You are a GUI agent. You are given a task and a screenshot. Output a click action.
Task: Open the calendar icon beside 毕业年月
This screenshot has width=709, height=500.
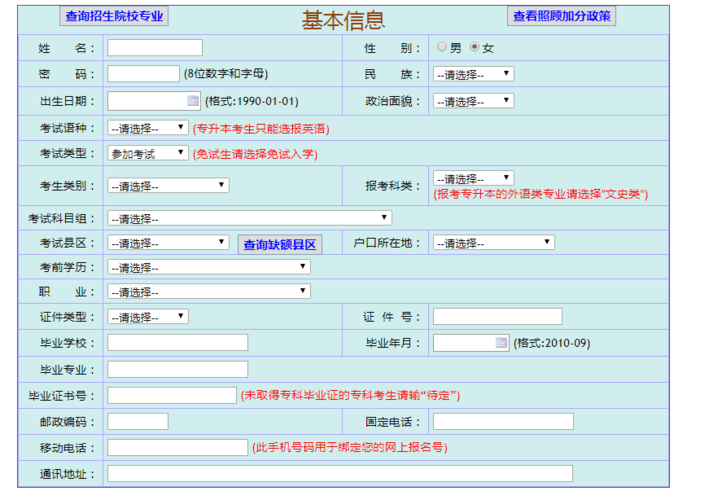click(501, 343)
